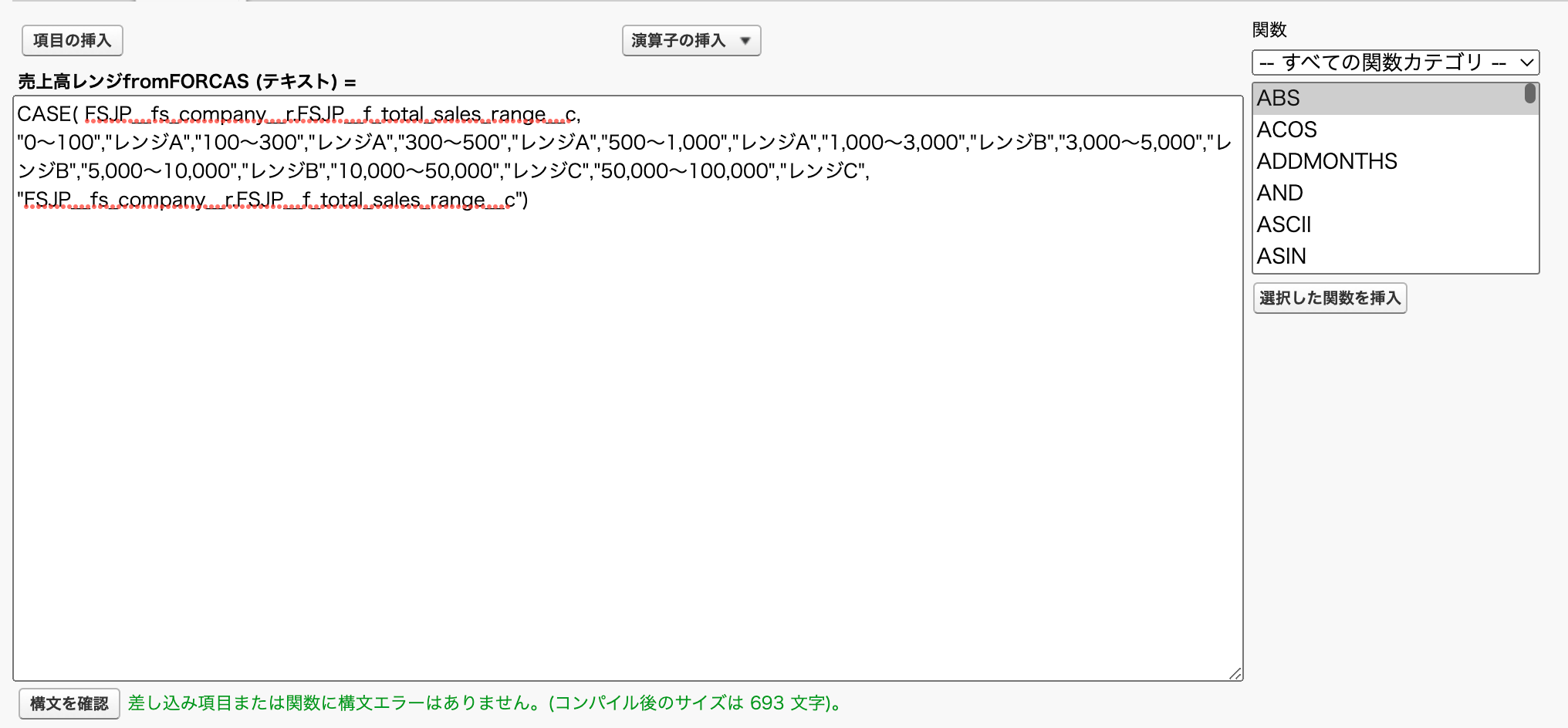Click the 項目の挿入 button
This screenshot has height=728, width=1568.
(x=72, y=40)
